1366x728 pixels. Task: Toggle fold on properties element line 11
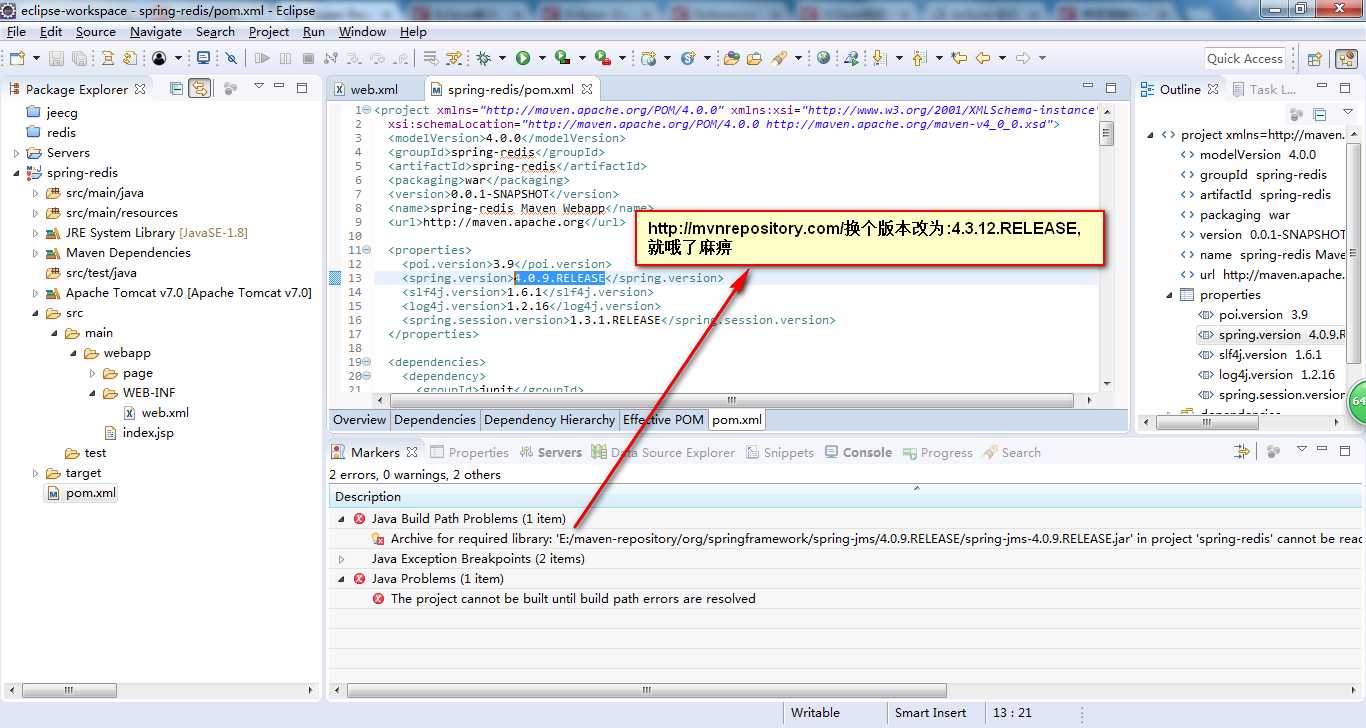(x=365, y=250)
